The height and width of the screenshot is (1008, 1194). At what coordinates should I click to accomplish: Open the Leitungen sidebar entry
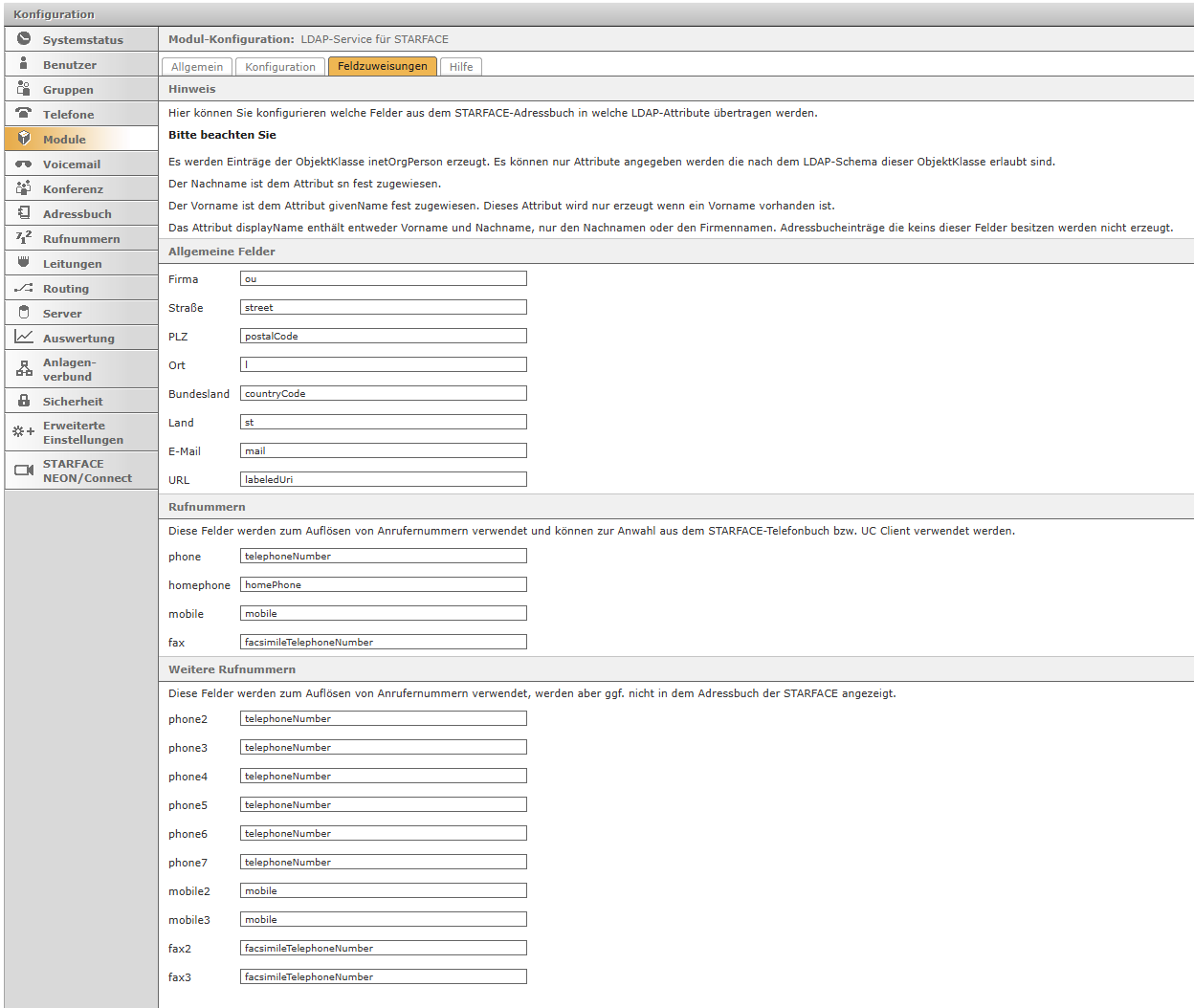click(x=72, y=264)
